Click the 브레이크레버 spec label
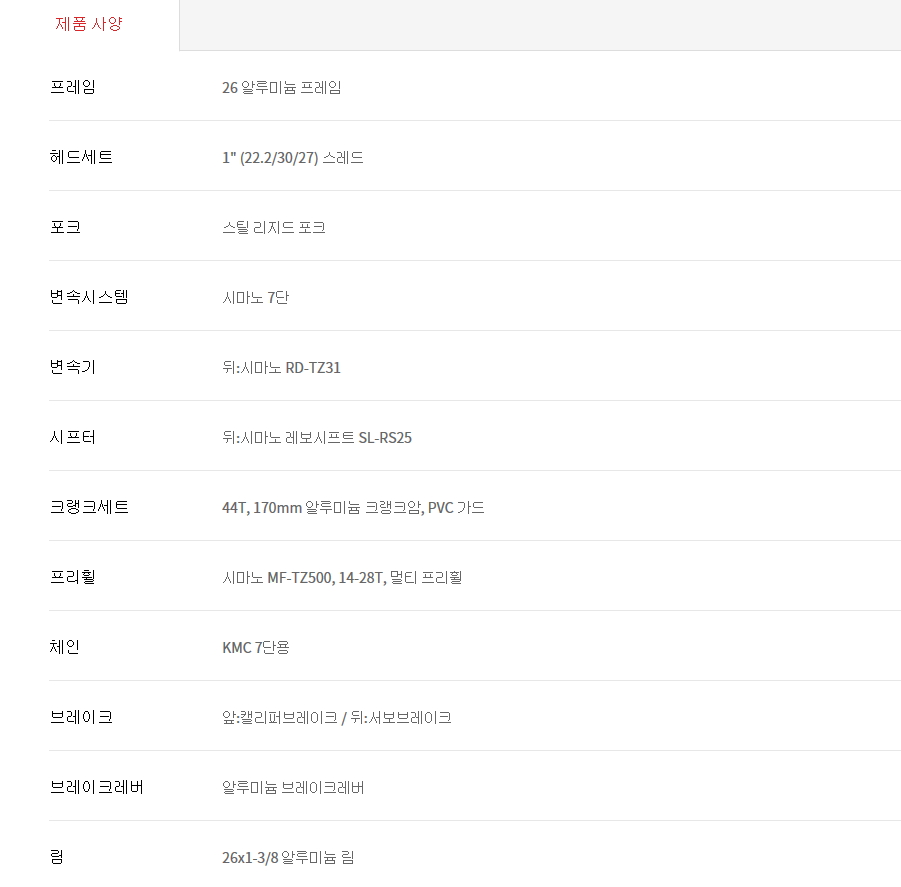 tap(97, 787)
